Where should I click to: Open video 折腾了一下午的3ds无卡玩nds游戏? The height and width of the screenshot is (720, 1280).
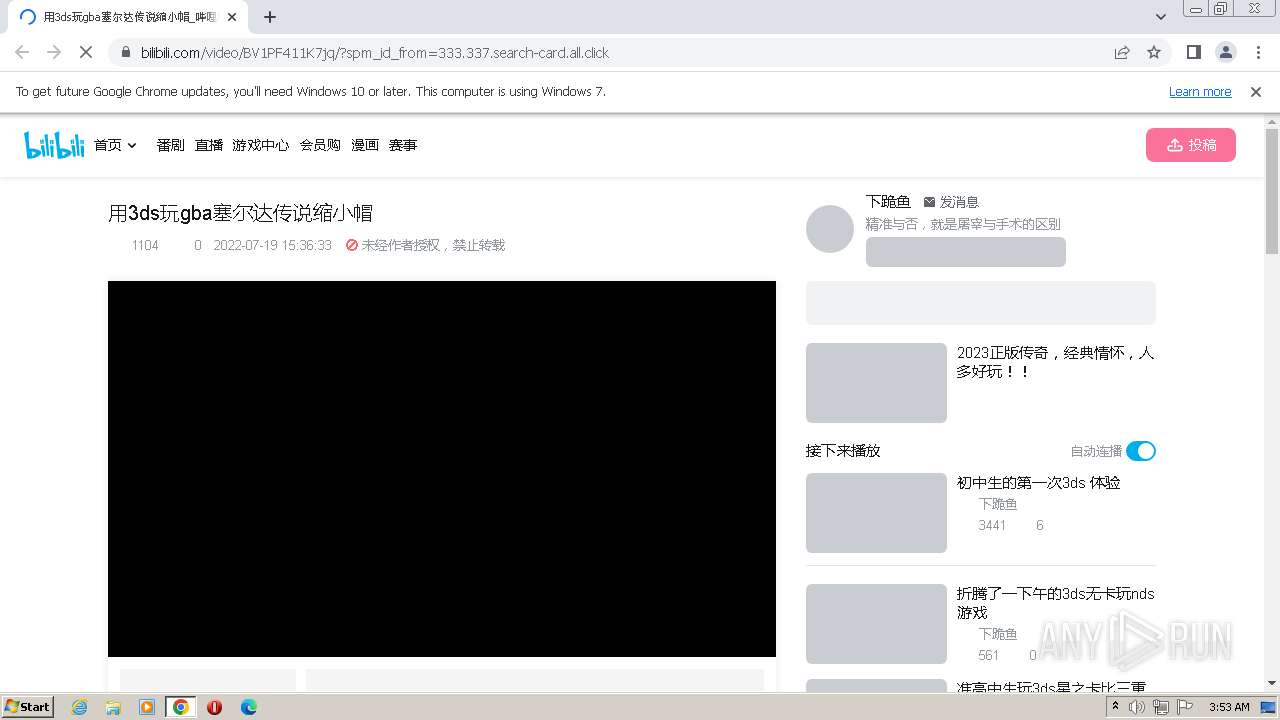[x=1055, y=603]
